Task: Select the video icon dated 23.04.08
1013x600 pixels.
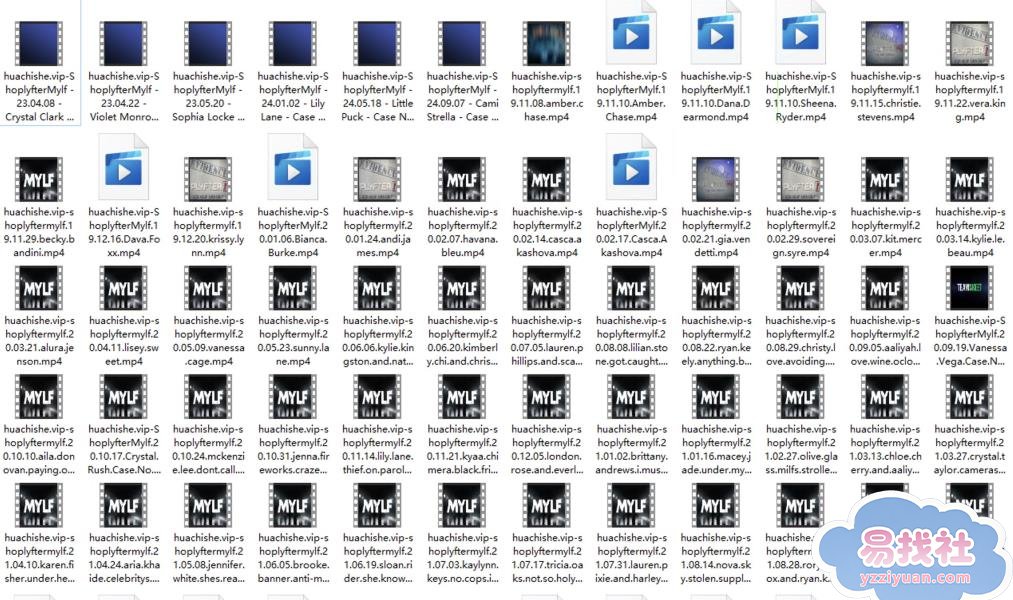Action: (x=39, y=43)
